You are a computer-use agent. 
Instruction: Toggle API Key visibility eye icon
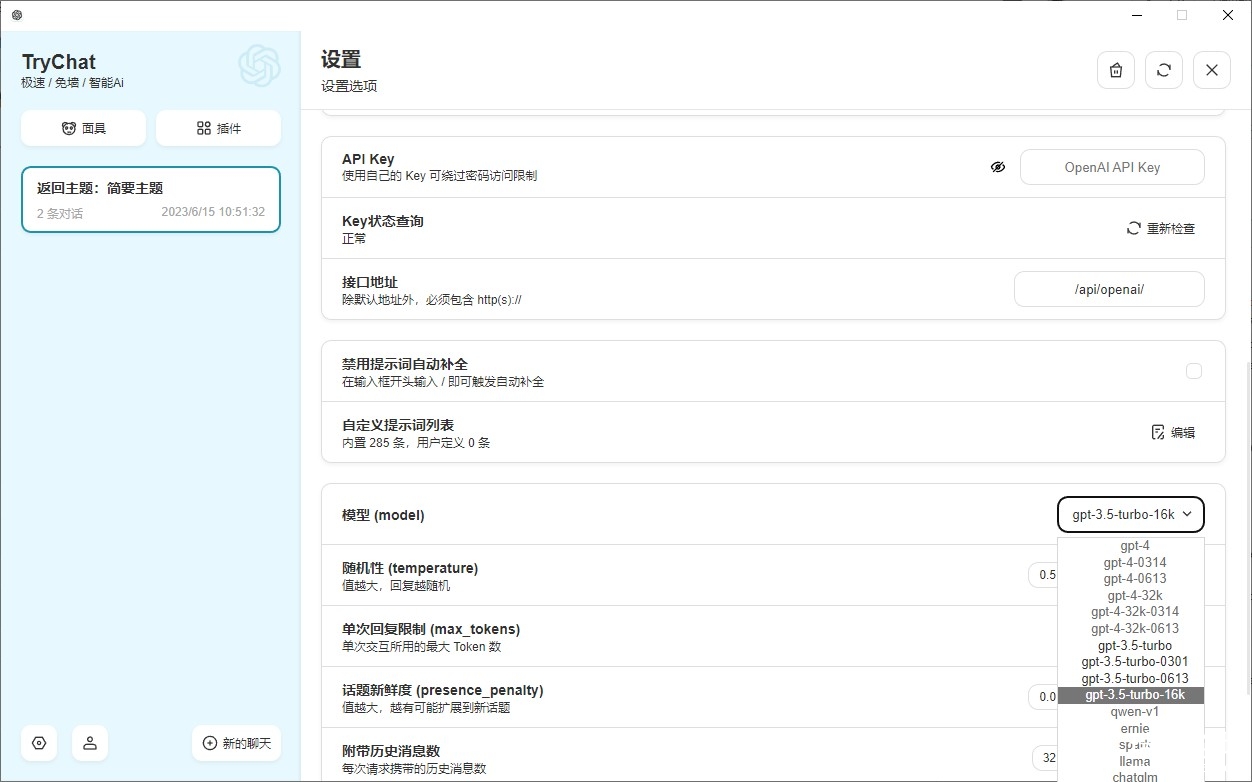pyautogui.click(x=997, y=167)
